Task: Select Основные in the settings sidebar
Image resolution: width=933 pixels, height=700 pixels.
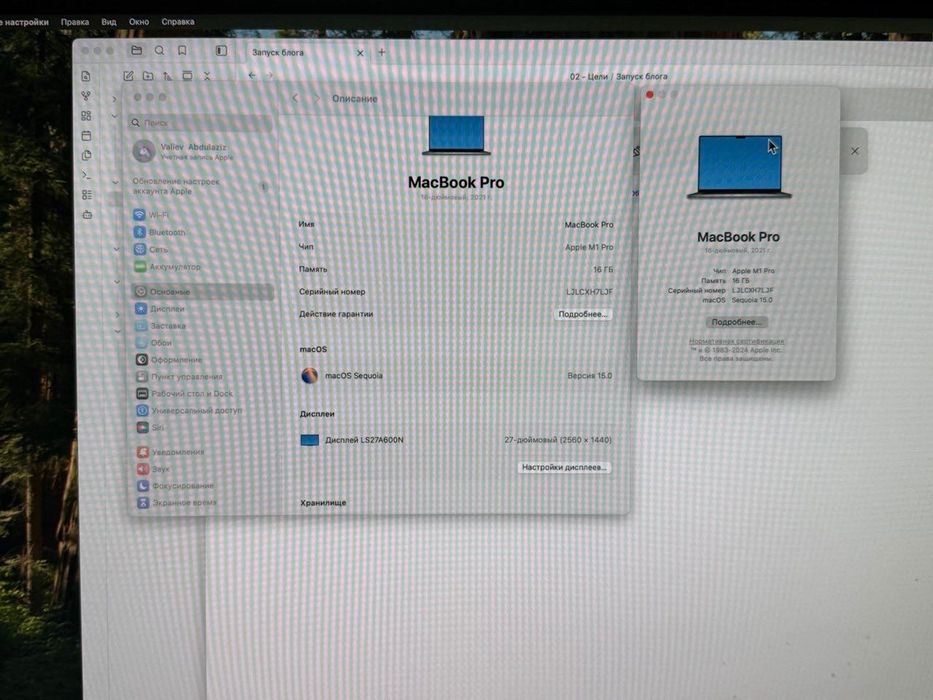Action: pos(202,292)
